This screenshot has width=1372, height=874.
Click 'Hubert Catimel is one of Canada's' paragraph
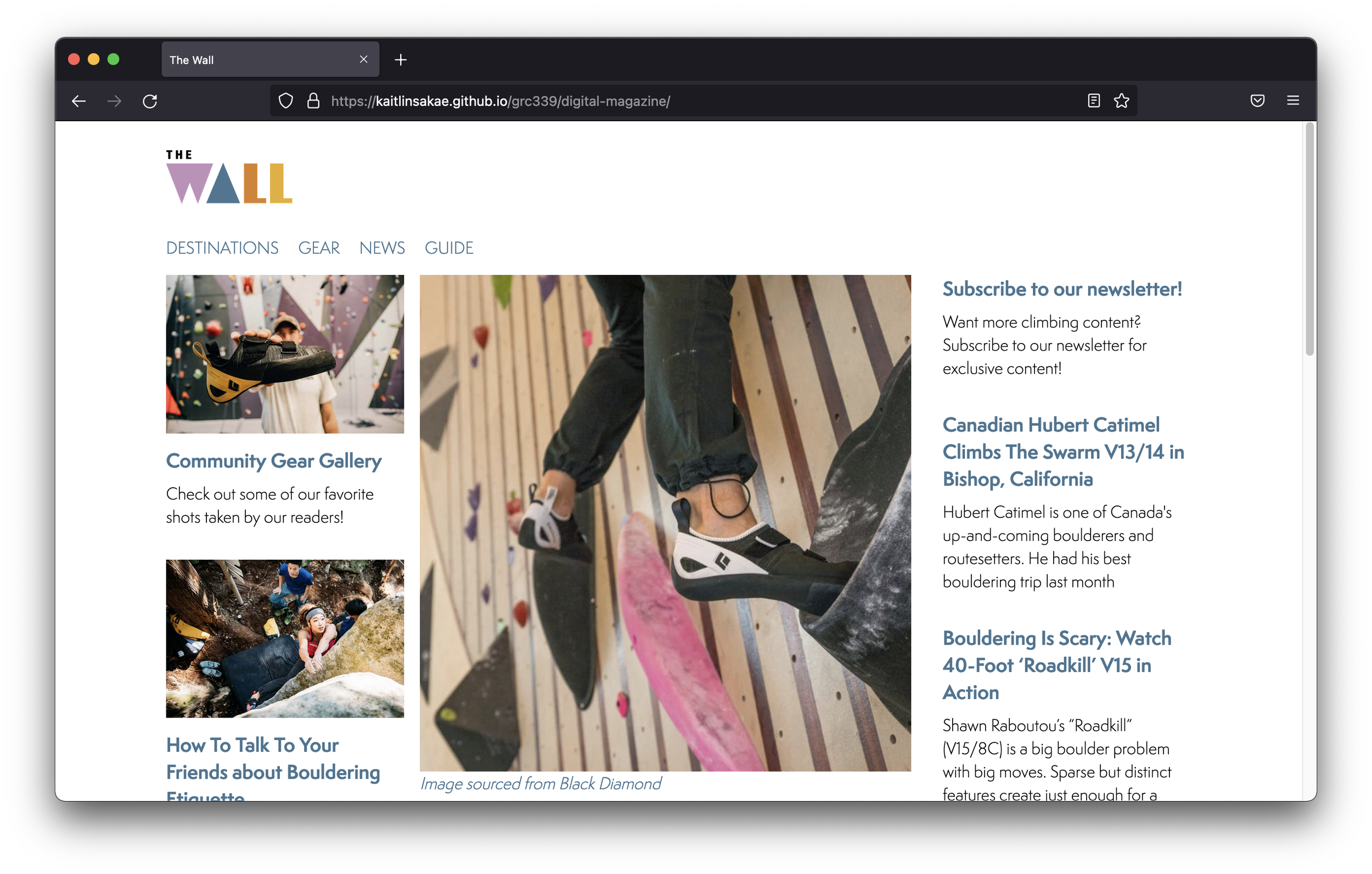(1057, 546)
